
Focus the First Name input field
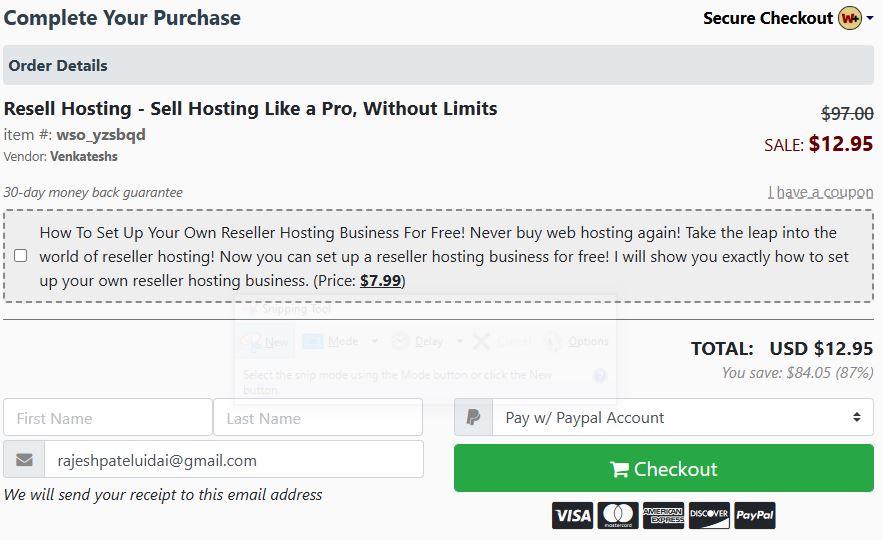[107, 418]
